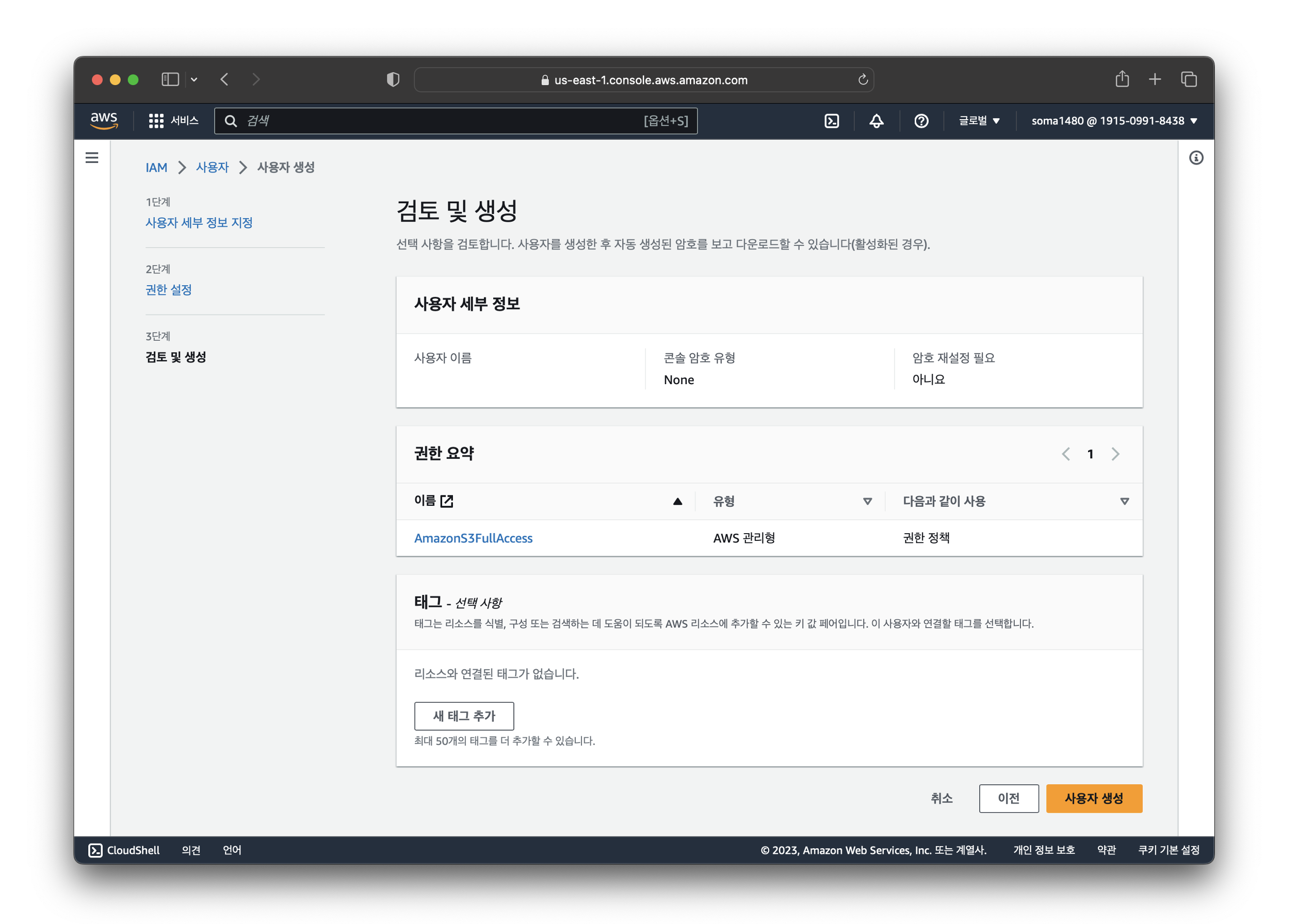This screenshot has width=1298, height=924.
Task: Click the 새 태그 추가 button
Action: pos(463,716)
